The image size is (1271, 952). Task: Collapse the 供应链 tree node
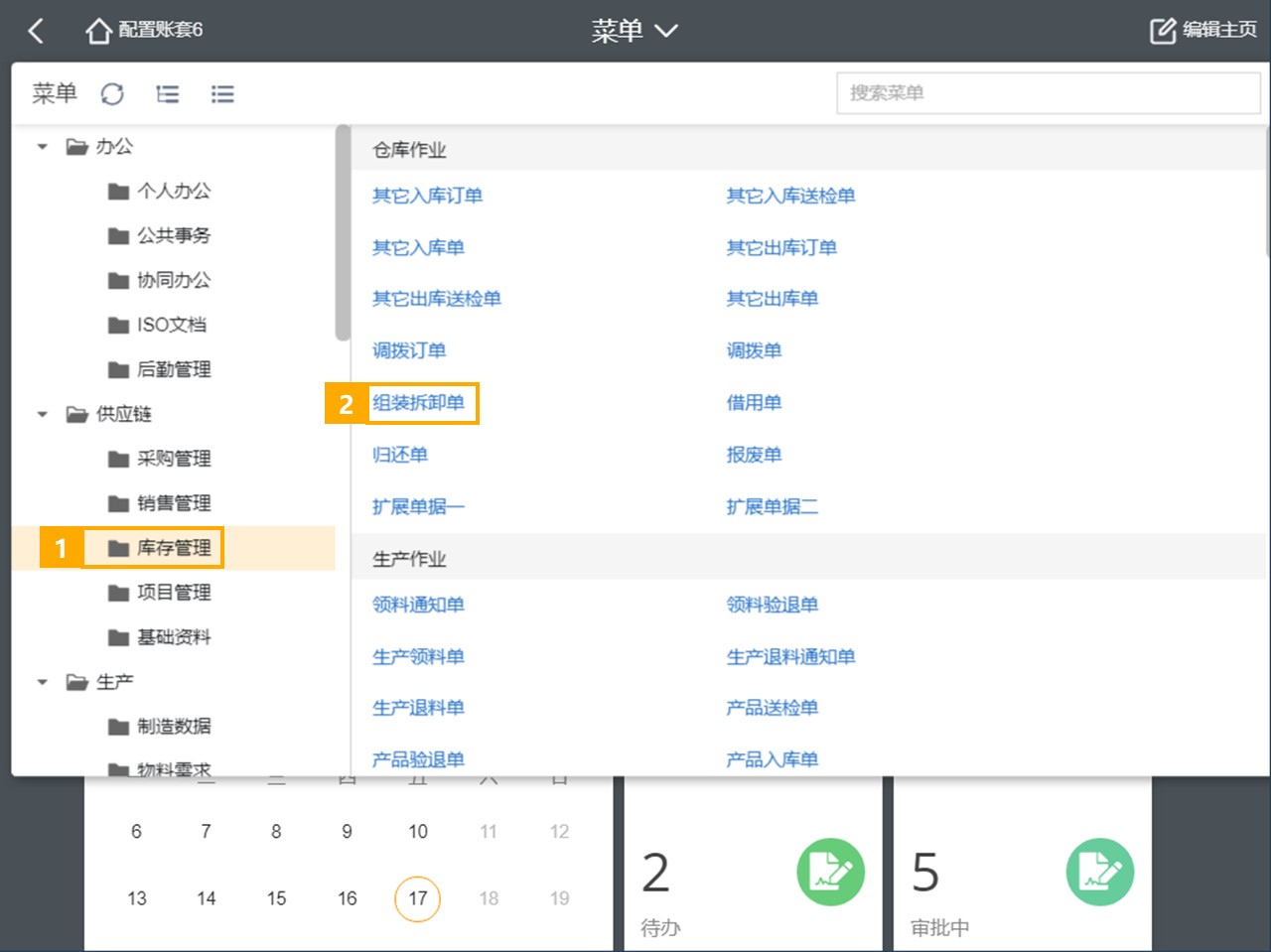[43, 414]
